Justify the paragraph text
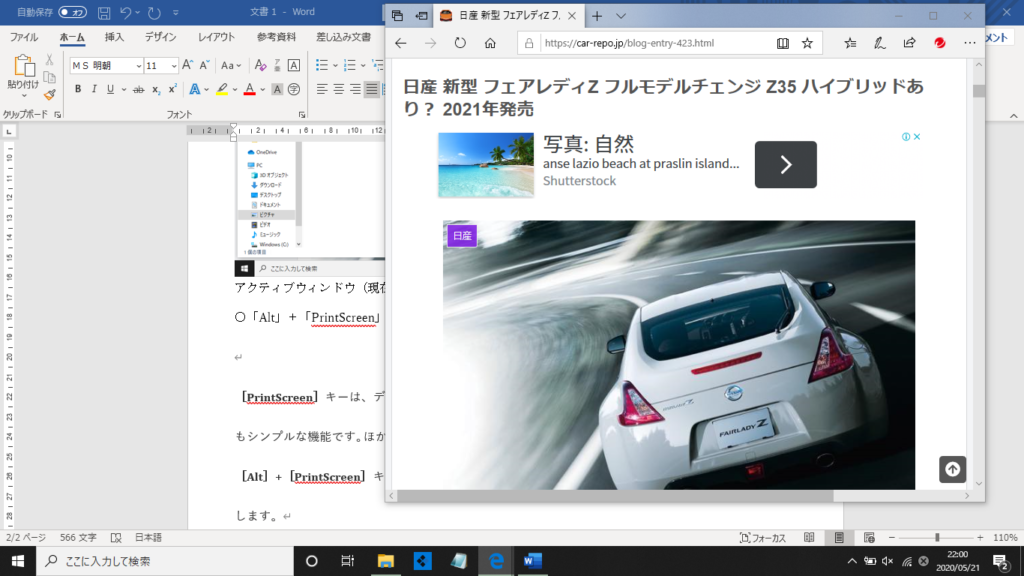The image size is (1024, 576). 372,89
